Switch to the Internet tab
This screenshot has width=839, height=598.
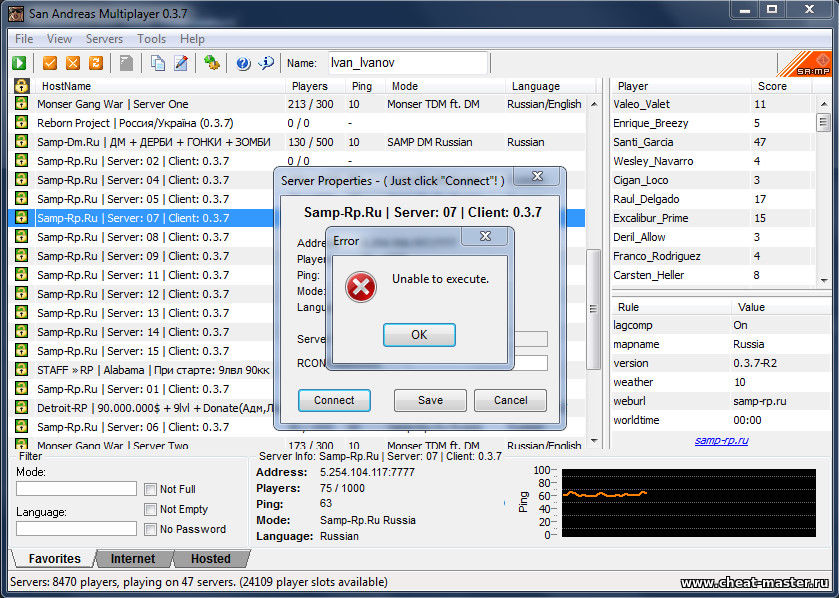132,559
